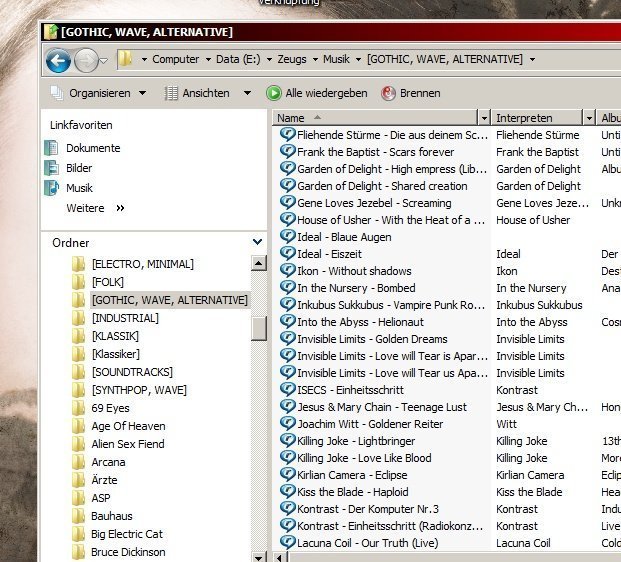The image size is (621, 562).
Task: Navigate to Data (E:) breadcrumb
Action: point(238,59)
